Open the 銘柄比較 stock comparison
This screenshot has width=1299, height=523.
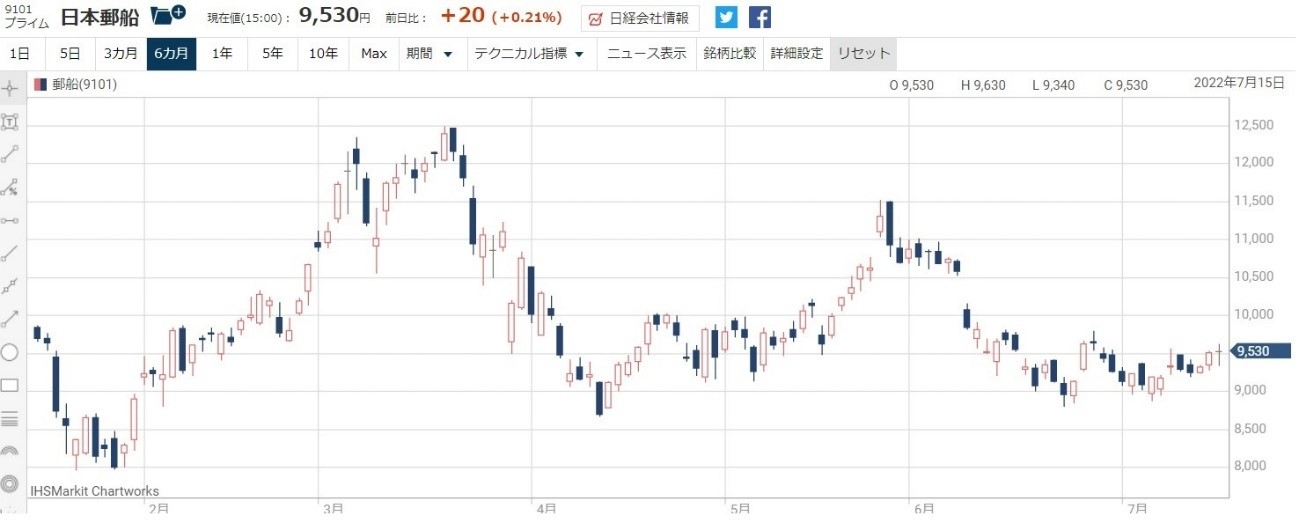[x=729, y=54]
